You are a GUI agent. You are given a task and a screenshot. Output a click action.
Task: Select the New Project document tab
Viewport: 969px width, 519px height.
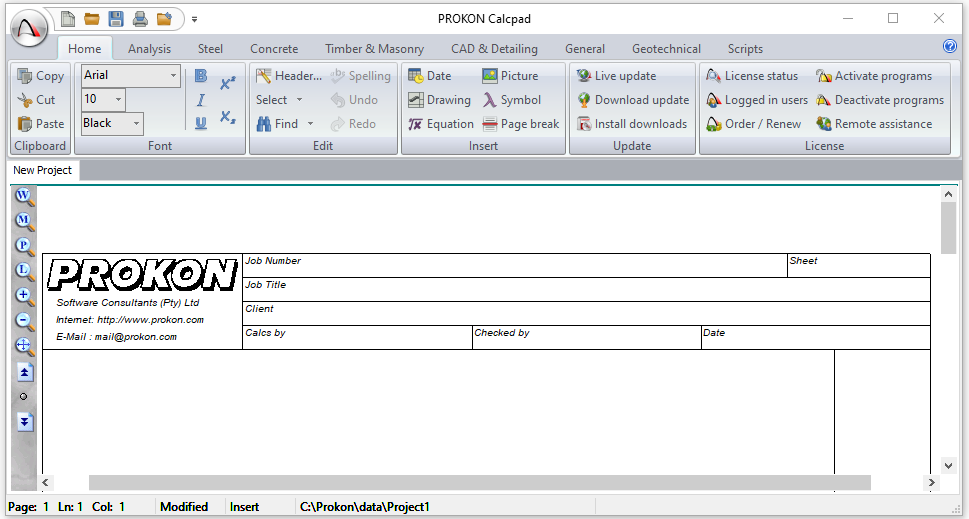(x=43, y=170)
